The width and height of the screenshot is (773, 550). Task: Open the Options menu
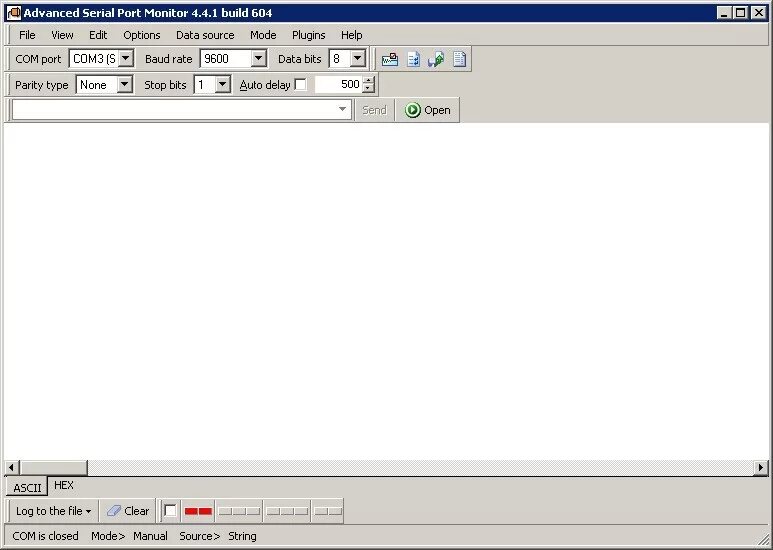pyautogui.click(x=141, y=35)
